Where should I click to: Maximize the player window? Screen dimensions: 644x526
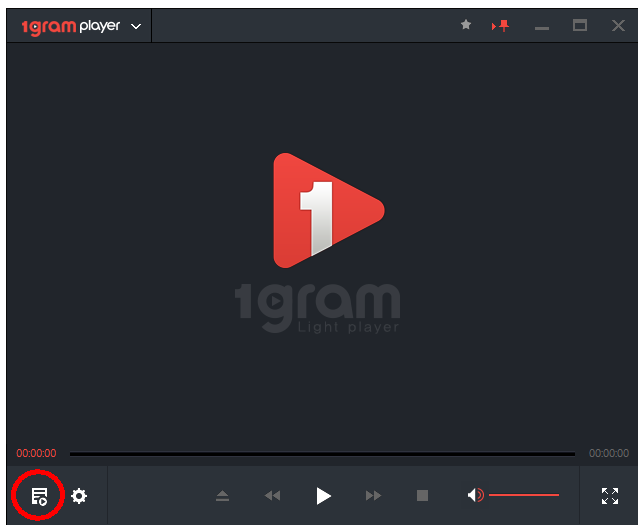click(580, 25)
